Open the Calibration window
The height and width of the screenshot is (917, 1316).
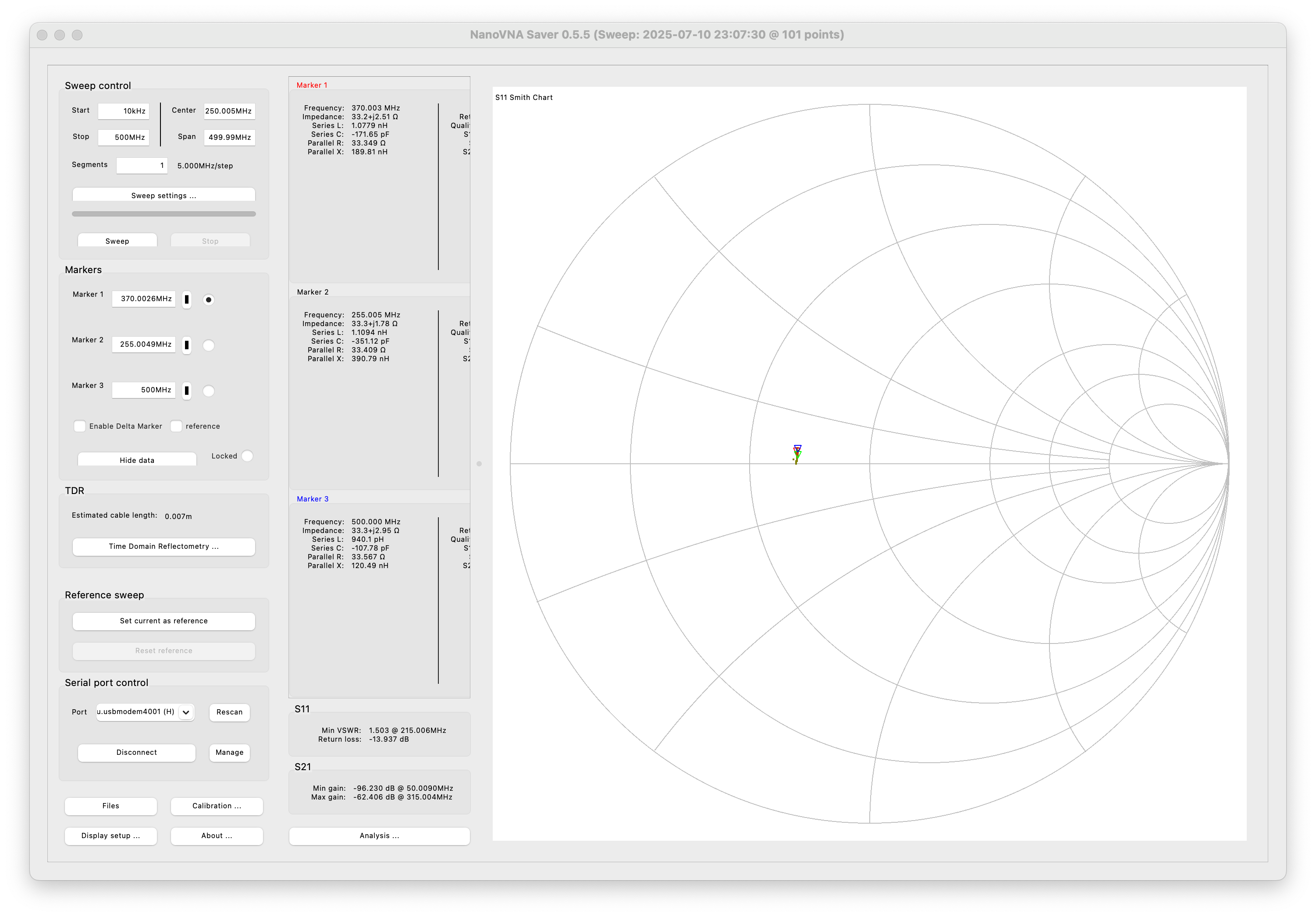click(217, 806)
